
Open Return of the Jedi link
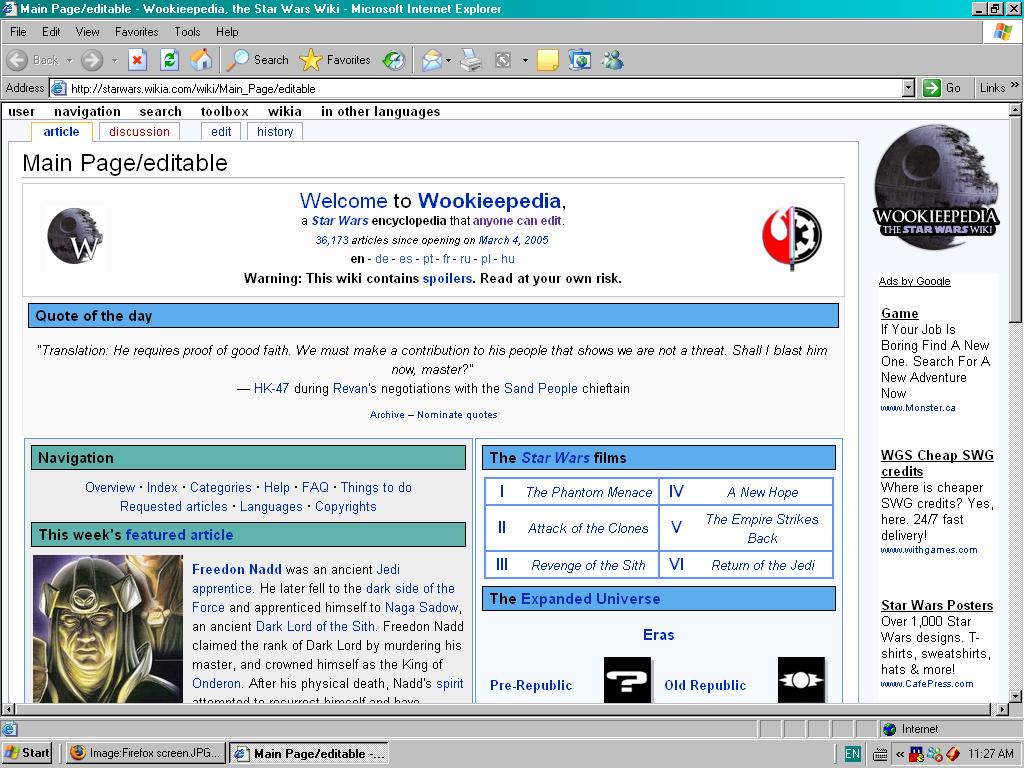(x=763, y=566)
